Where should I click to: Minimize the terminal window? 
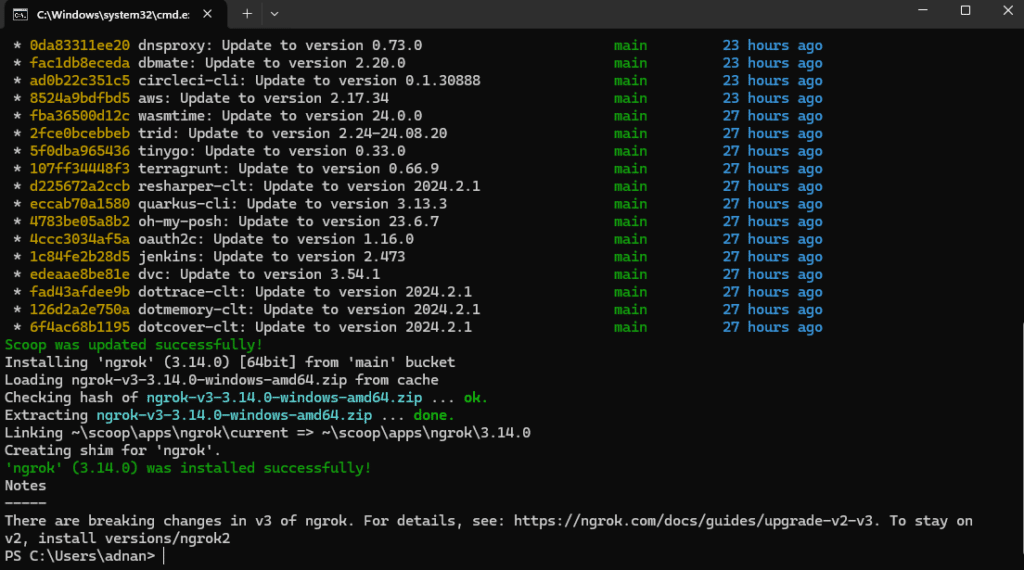click(x=923, y=10)
